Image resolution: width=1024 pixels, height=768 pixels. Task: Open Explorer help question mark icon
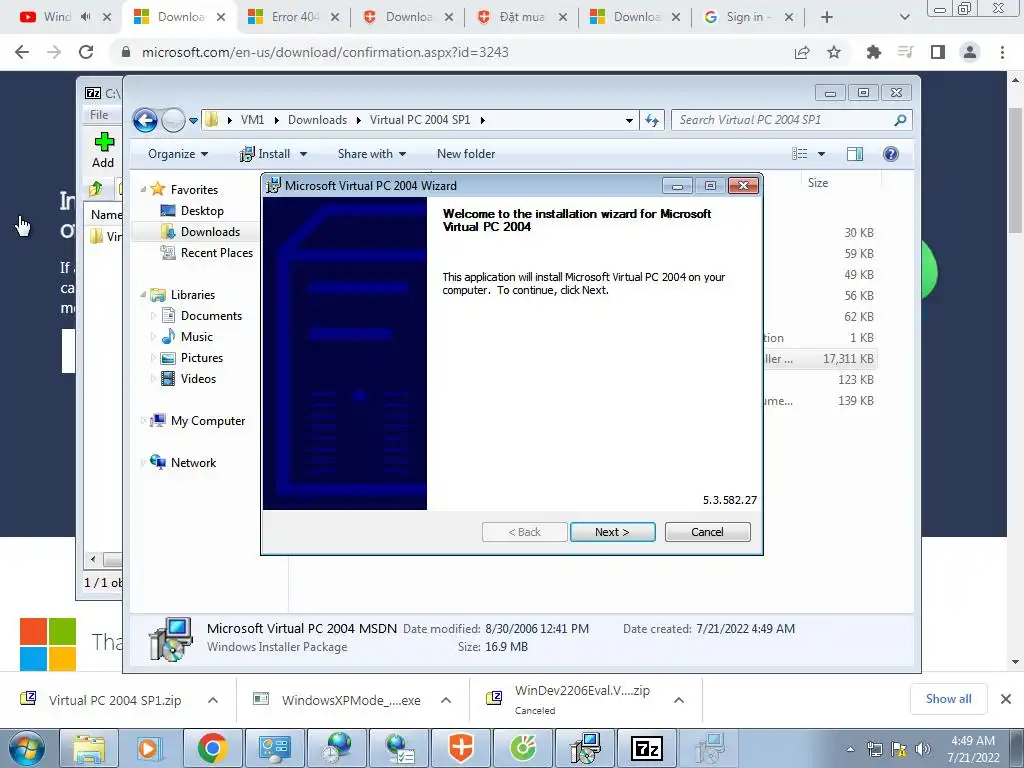click(891, 154)
